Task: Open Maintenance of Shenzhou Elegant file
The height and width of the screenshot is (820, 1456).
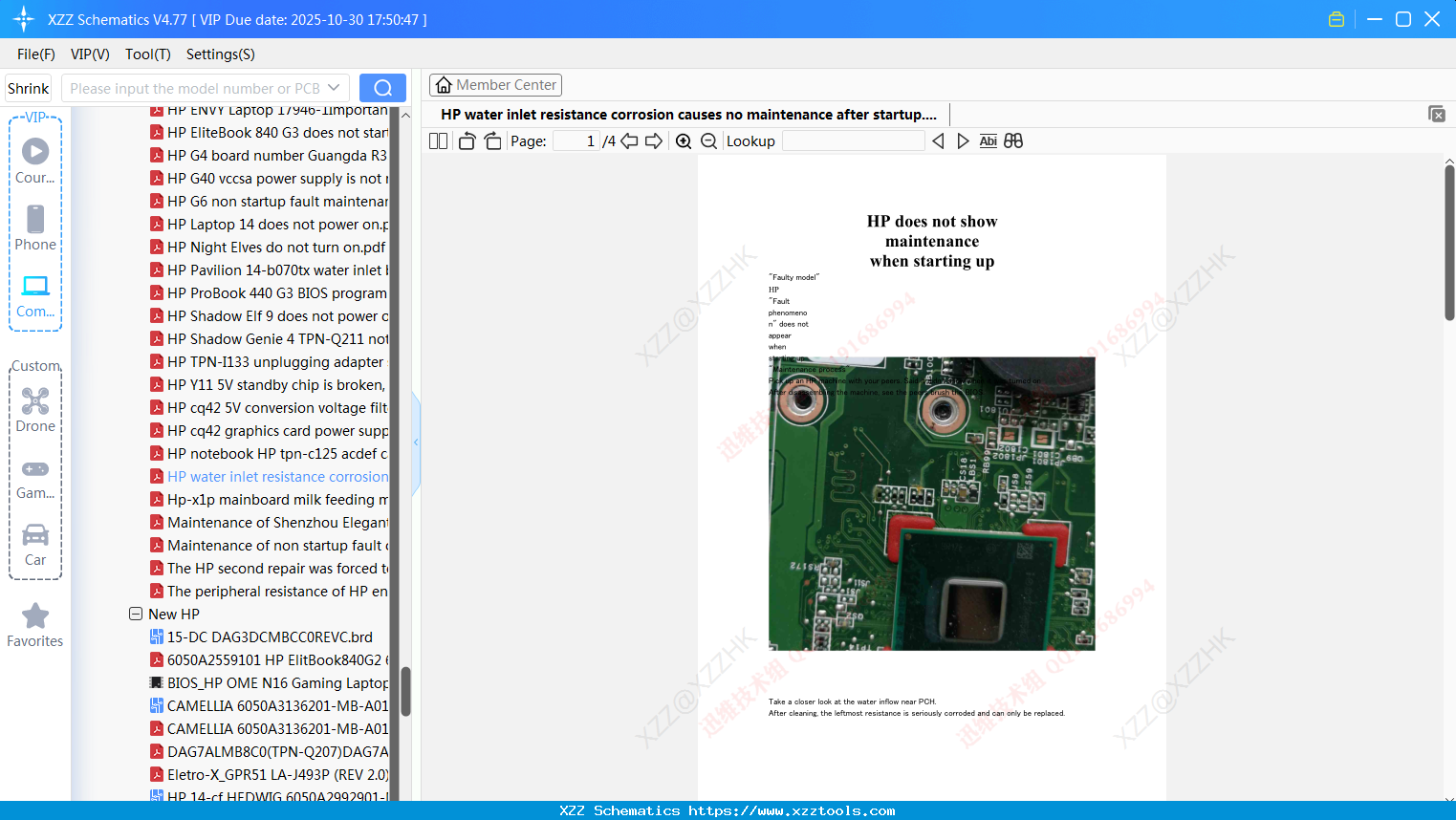Action: (269, 523)
